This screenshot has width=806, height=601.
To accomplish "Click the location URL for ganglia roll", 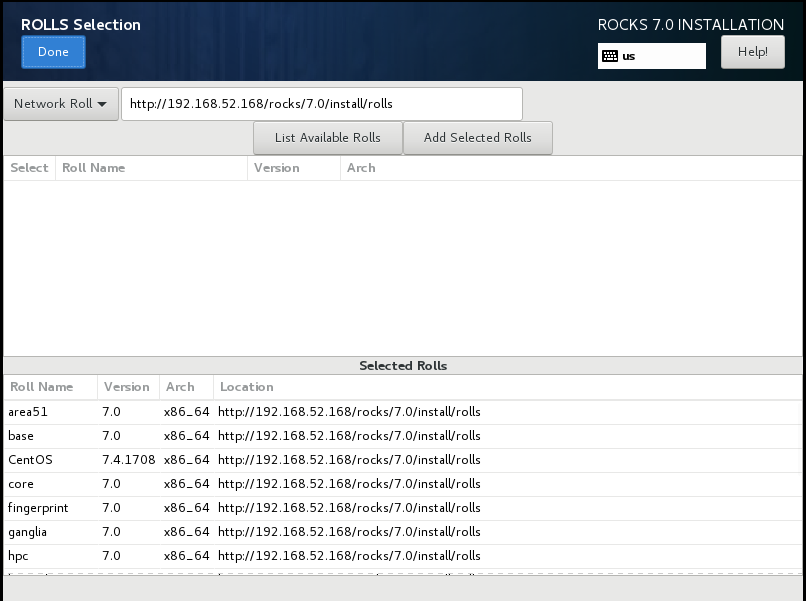I will tap(349, 532).
